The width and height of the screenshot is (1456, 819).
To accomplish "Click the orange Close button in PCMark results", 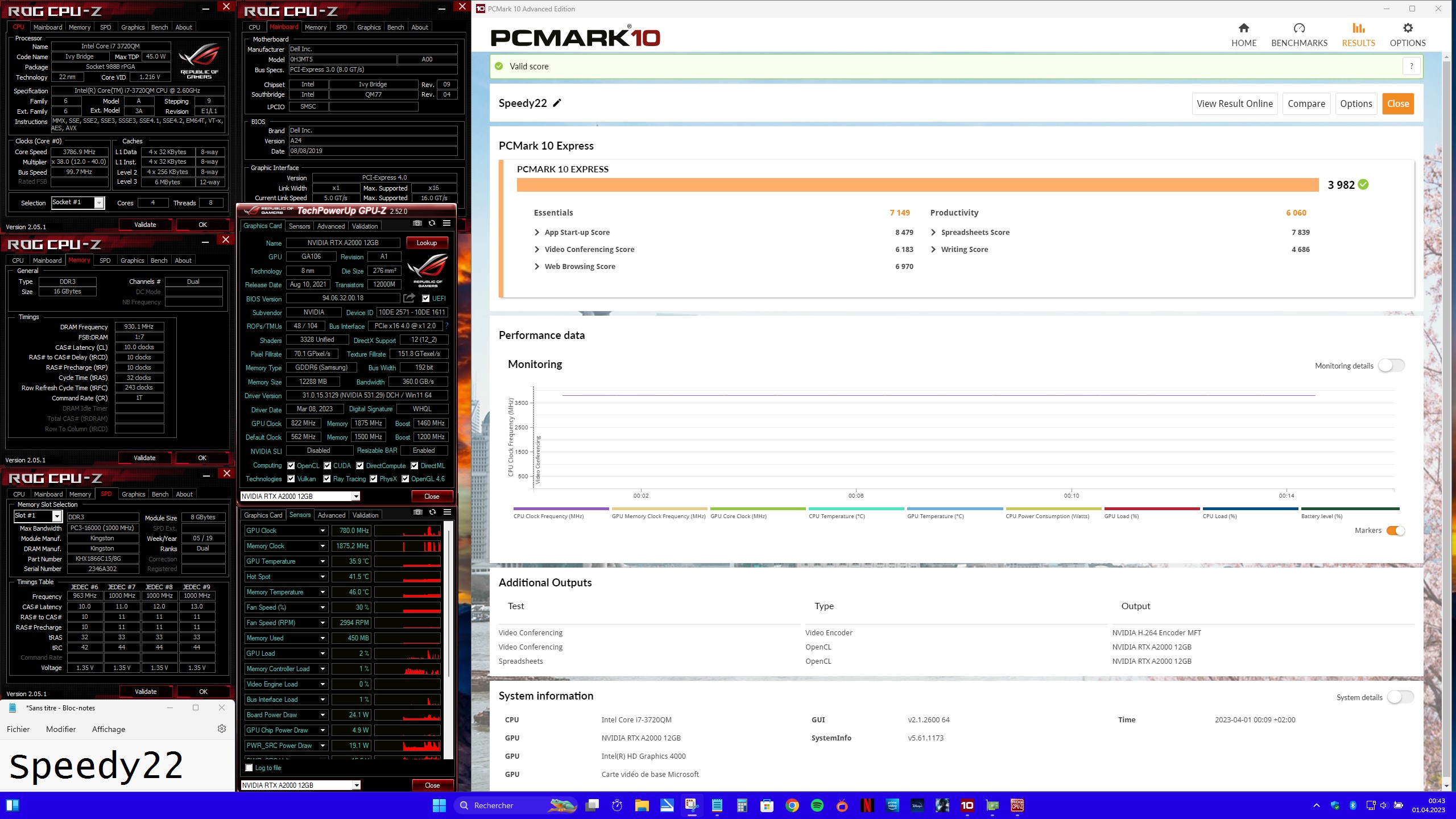I will pos(1398,104).
